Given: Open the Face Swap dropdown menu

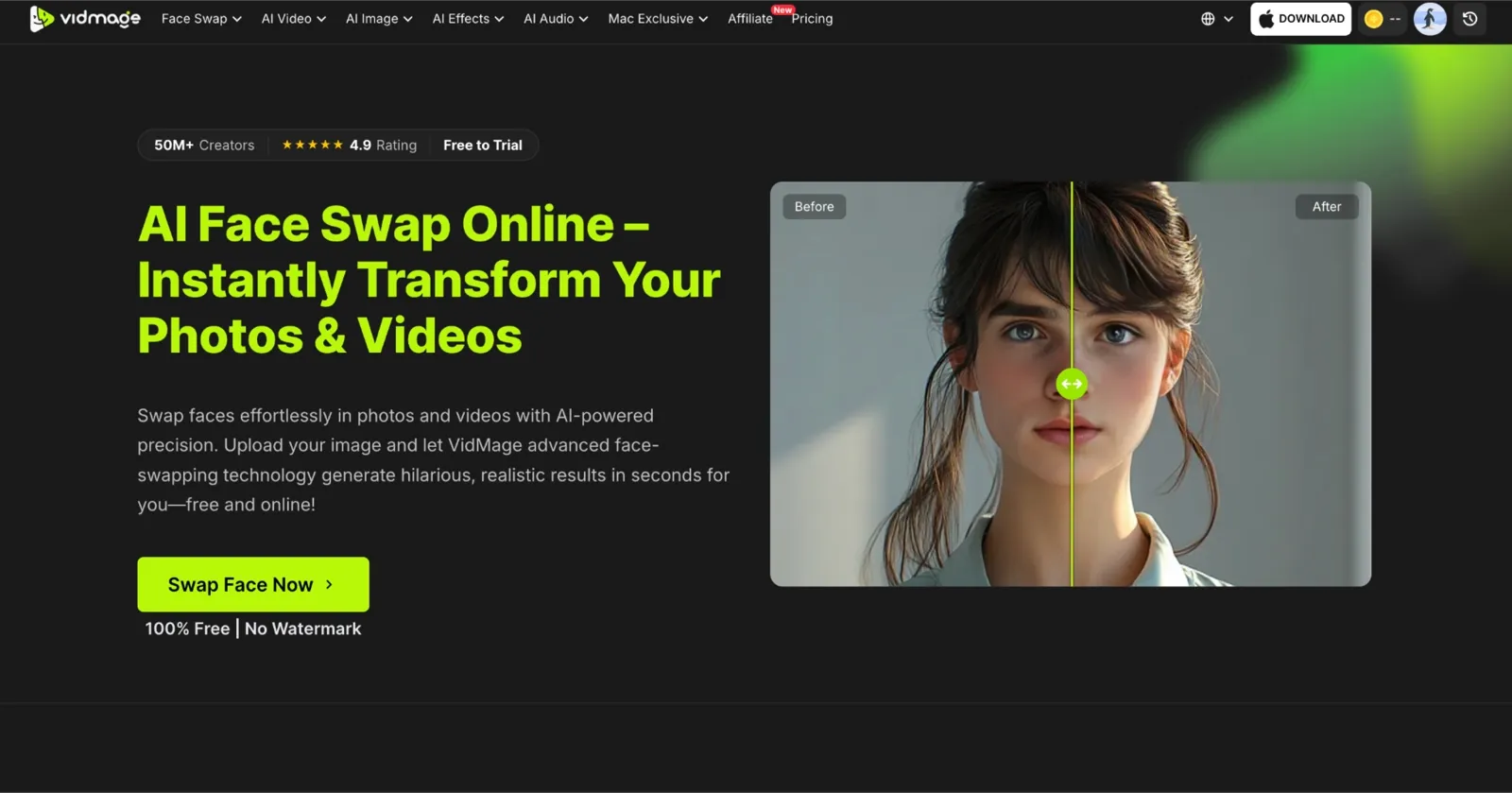Looking at the screenshot, I should 201,19.
